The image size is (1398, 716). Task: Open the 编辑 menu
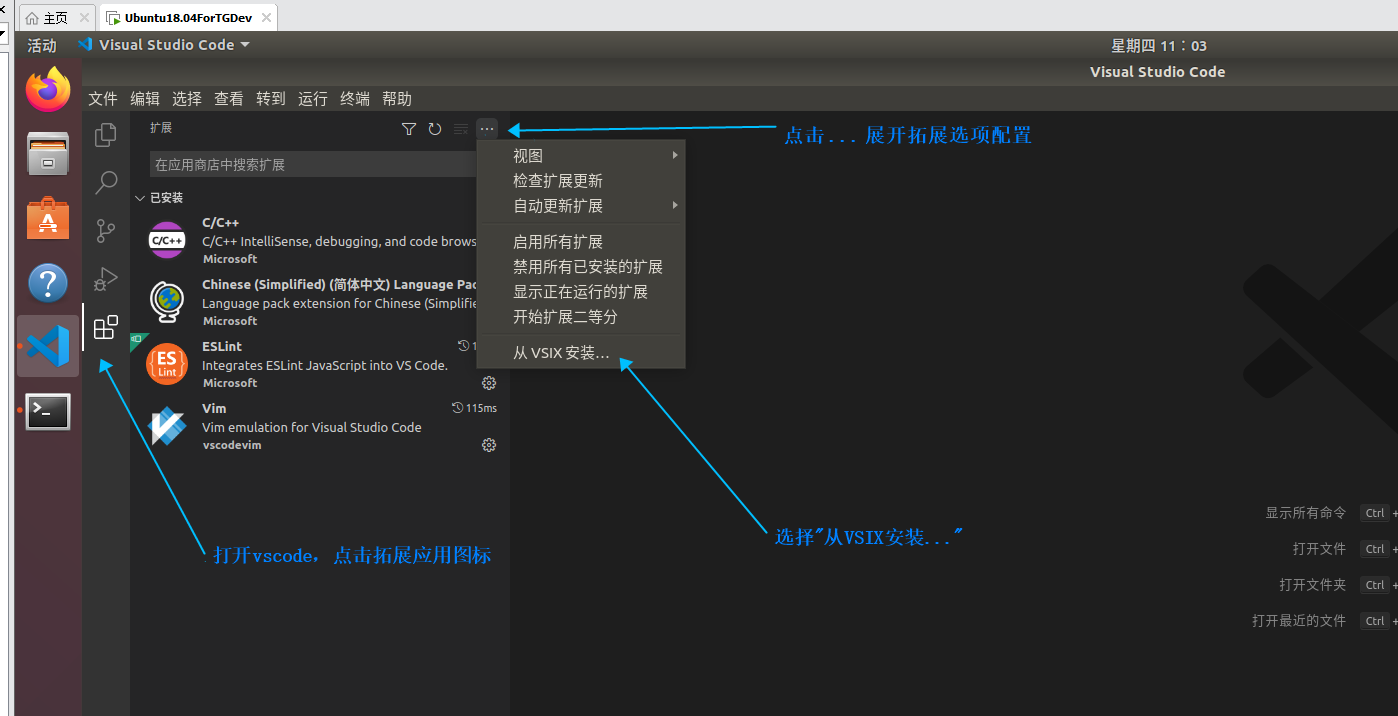pyautogui.click(x=145, y=99)
